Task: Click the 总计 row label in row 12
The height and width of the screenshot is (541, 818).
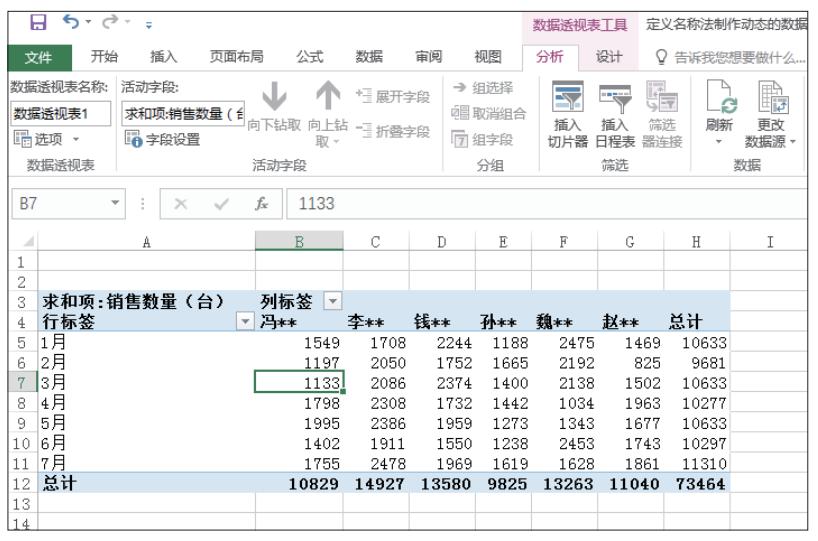Action: [x=147, y=484]
